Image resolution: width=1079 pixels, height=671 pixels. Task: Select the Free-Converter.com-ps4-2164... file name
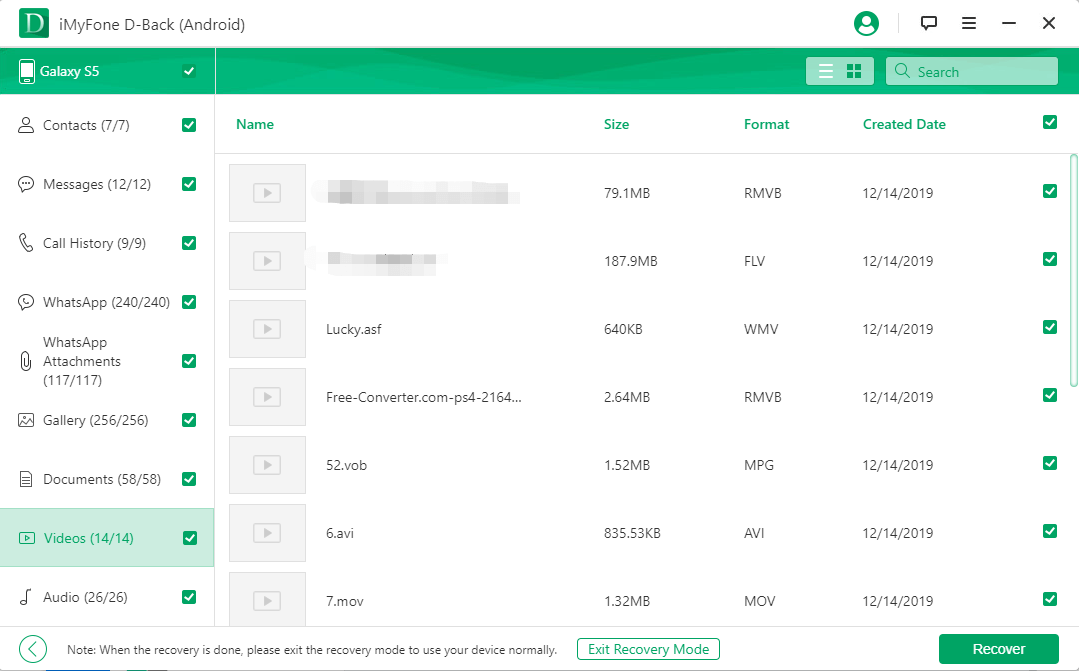coord(424,397)
